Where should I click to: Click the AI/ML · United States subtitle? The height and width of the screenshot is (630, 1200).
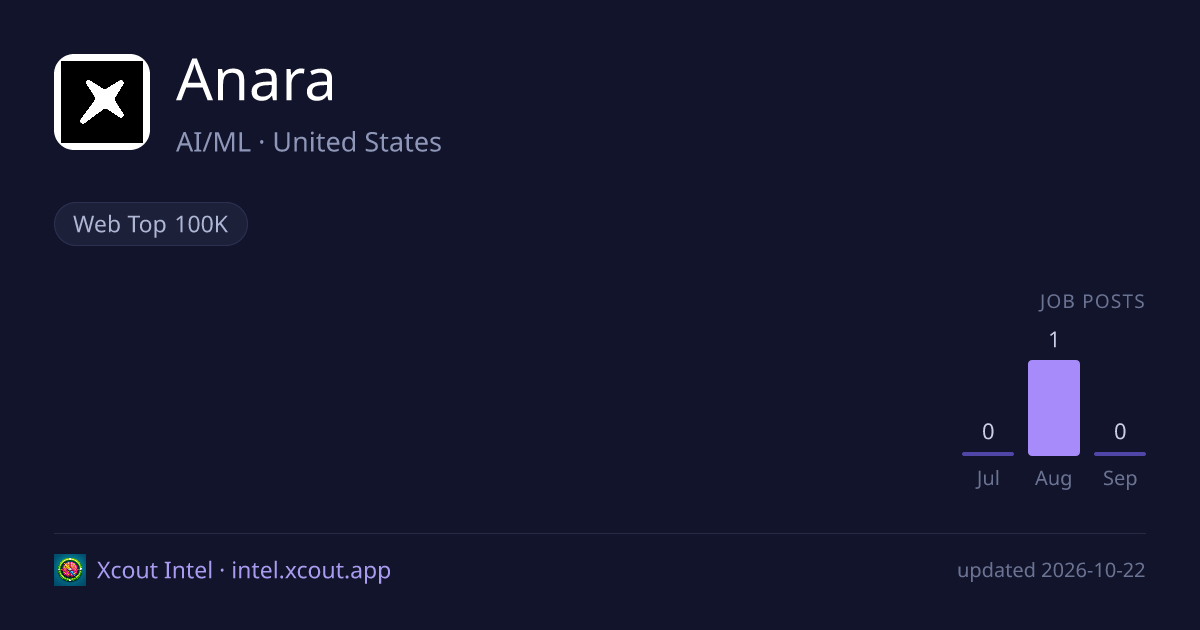[x=309, y=142]
